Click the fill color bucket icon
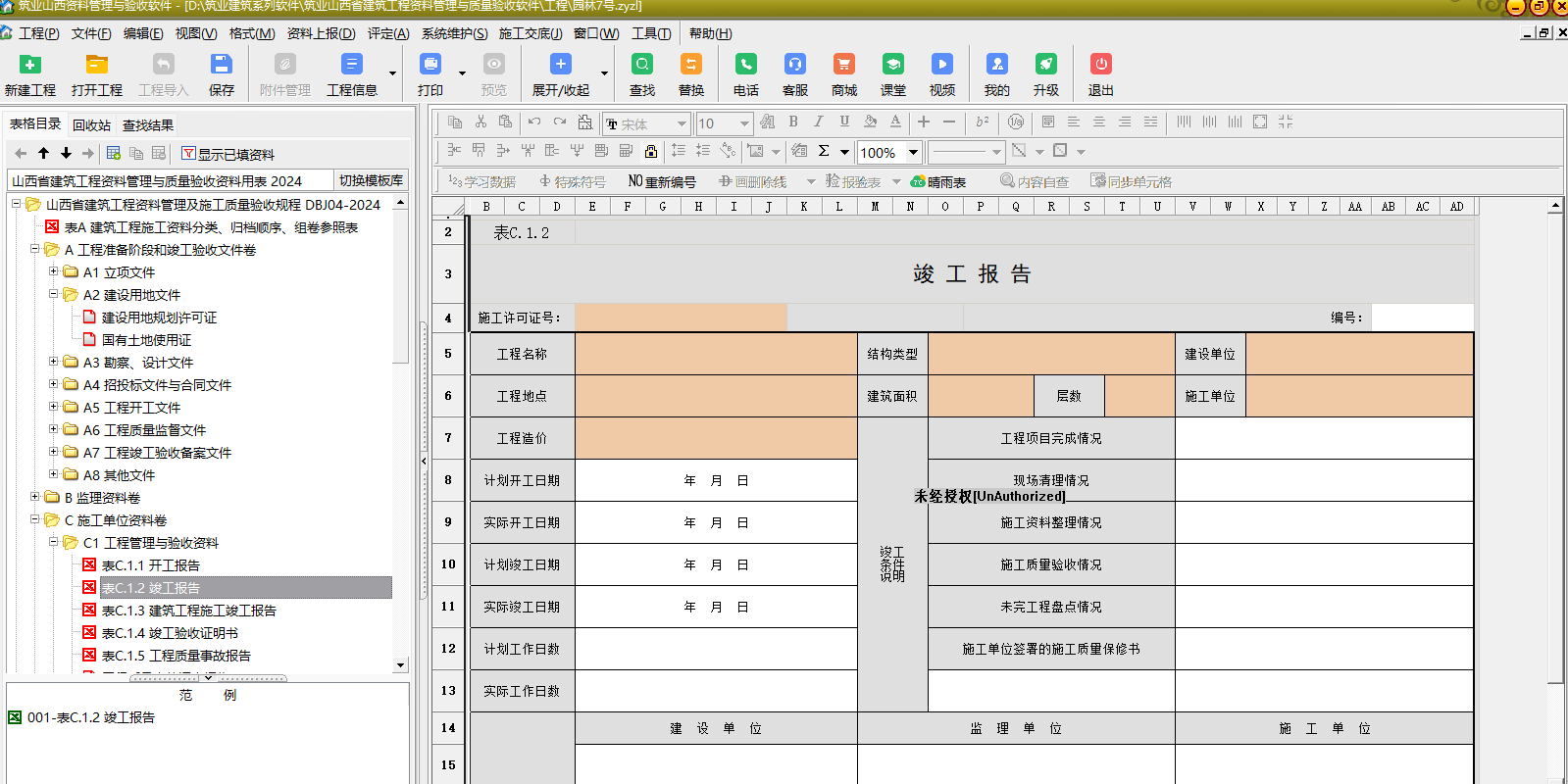This screenshot has width=1568, height=784. (870, 122)
